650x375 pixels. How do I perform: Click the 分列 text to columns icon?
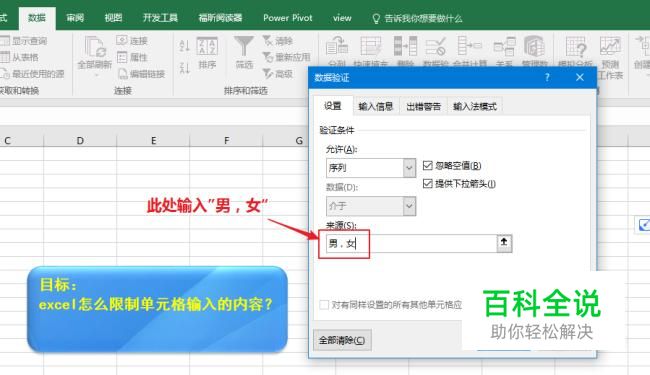point(337,46)
